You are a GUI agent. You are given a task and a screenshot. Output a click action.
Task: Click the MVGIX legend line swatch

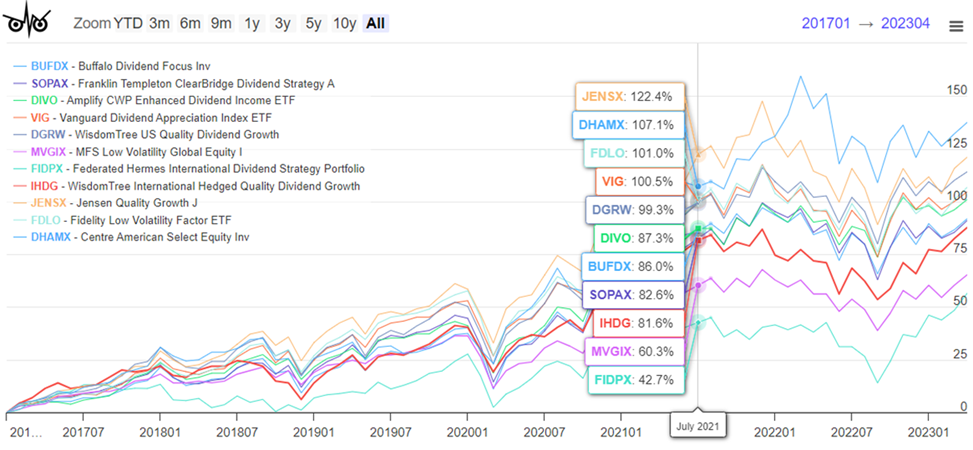coord(19,152)
